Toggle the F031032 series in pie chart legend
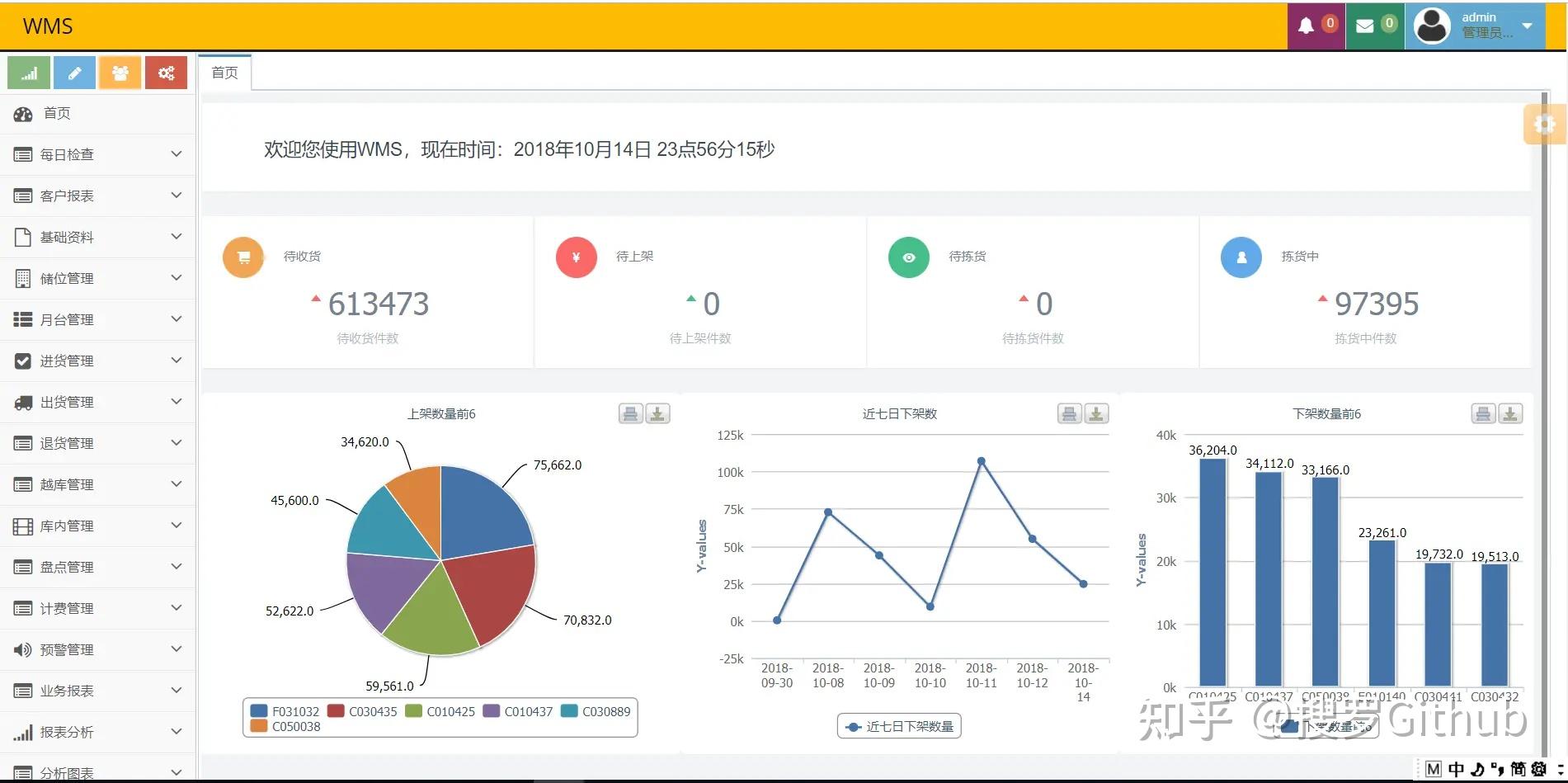Image resolution: width=1568 pixels, height=783 pixels. point(284,710)
